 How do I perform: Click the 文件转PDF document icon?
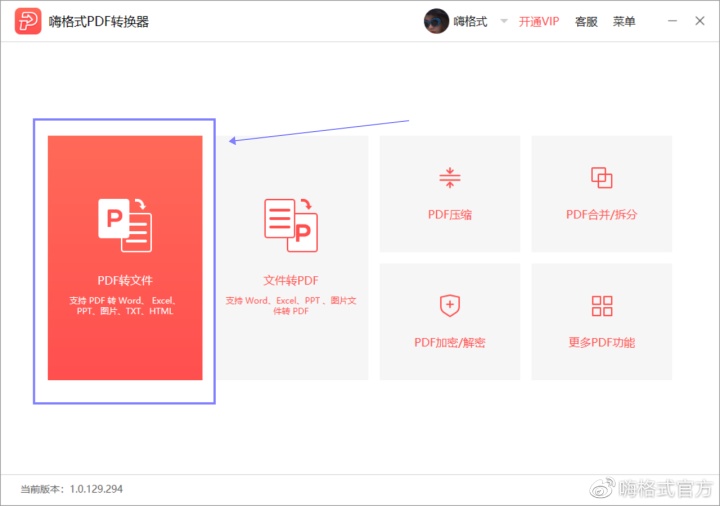[291, 225]
